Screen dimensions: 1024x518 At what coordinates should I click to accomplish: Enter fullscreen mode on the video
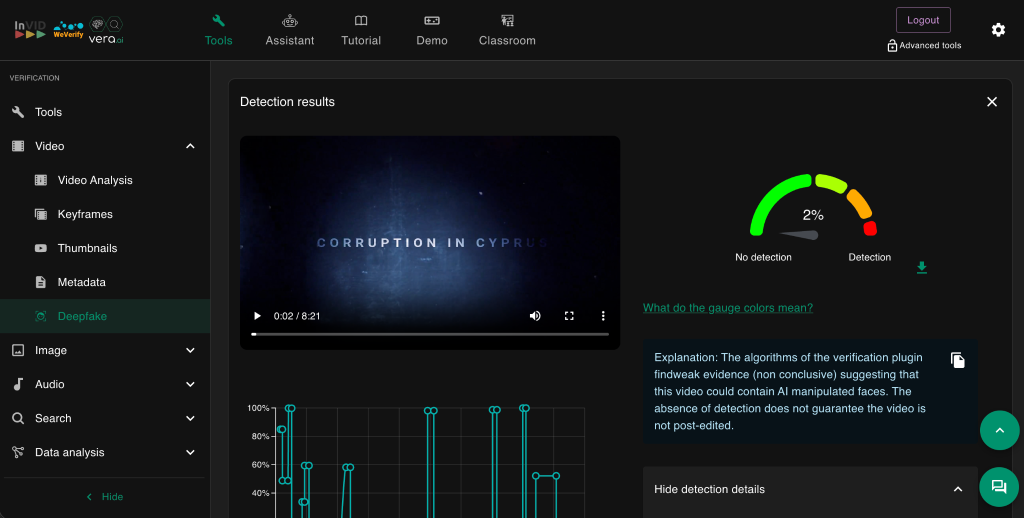coord(569,316)
